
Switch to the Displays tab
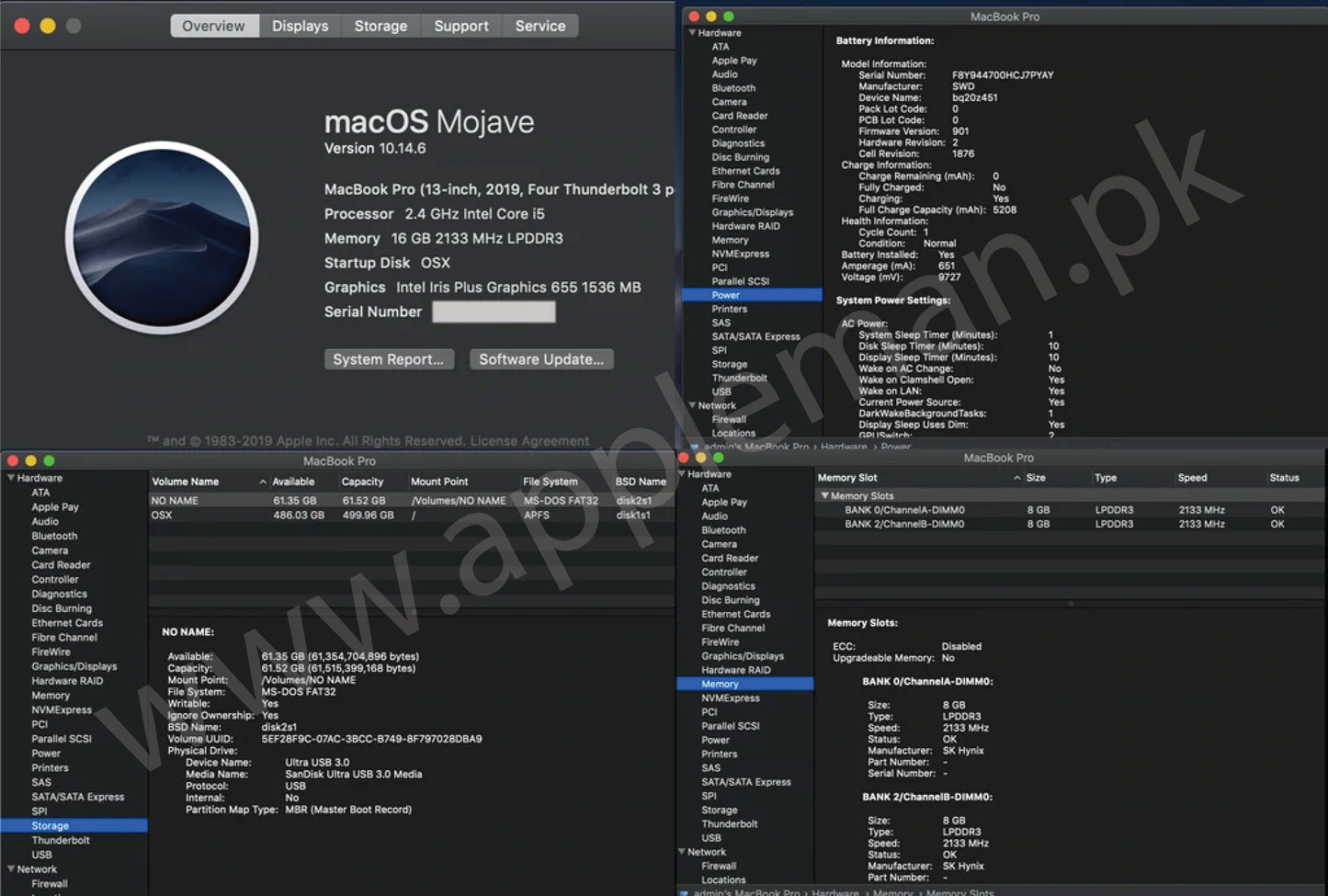[x=300, y=26]
